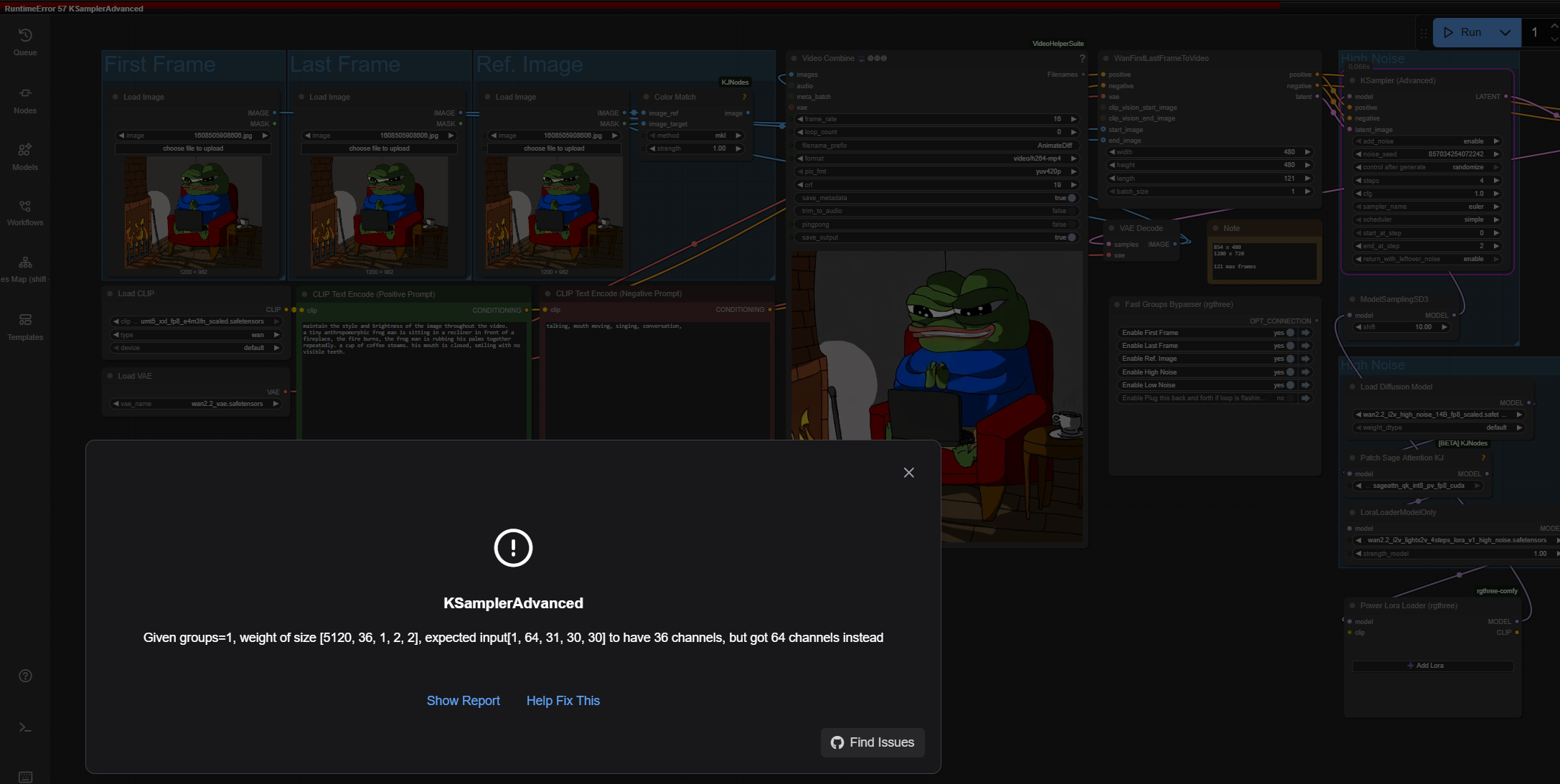Click choose file to upload in First Frame

coord(193,148)
